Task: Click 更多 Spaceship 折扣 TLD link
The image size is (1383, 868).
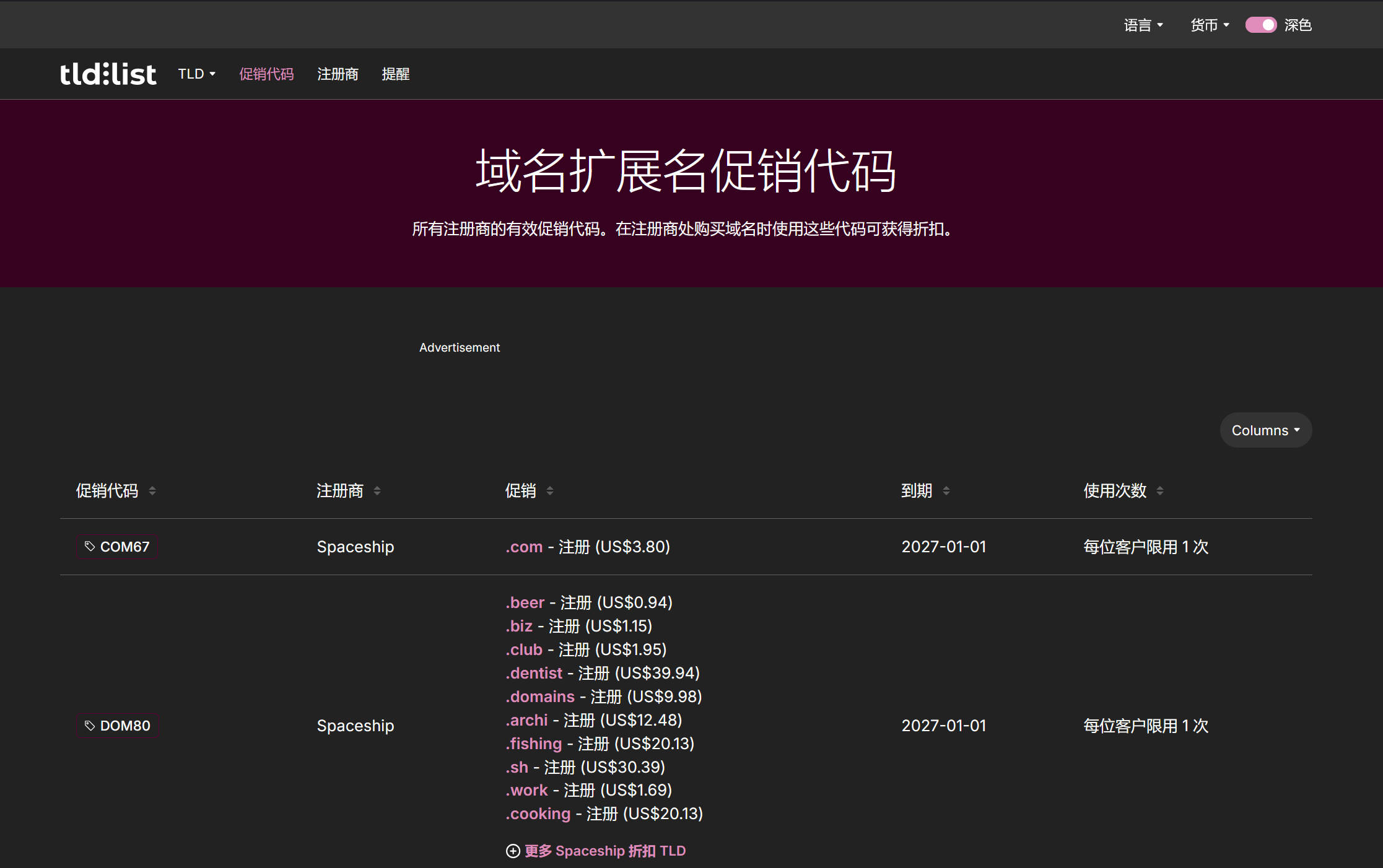Action: pos(605,851)
